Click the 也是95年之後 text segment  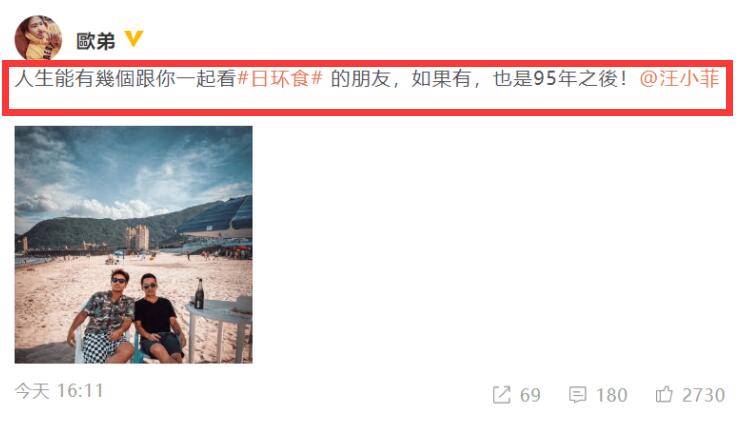coord(553,79)
